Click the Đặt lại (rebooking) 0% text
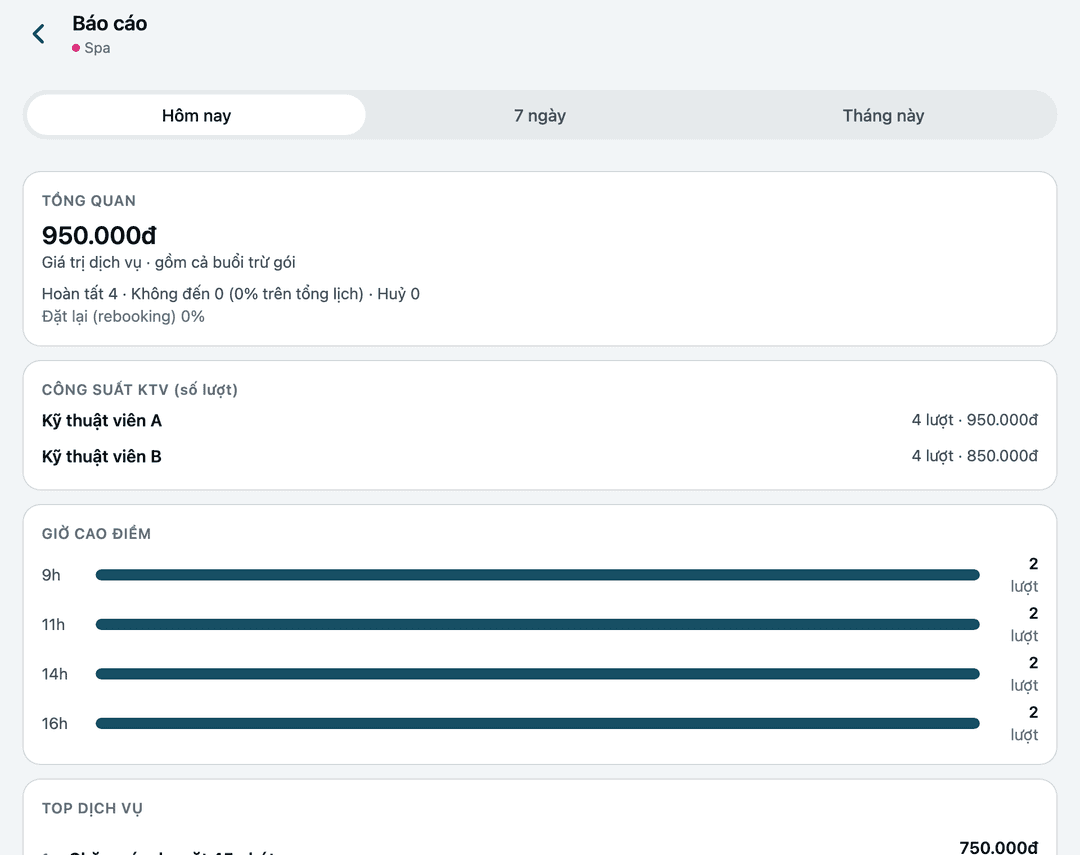The image size is (1080, 855). pyautogui.click(x=123, y=316)
